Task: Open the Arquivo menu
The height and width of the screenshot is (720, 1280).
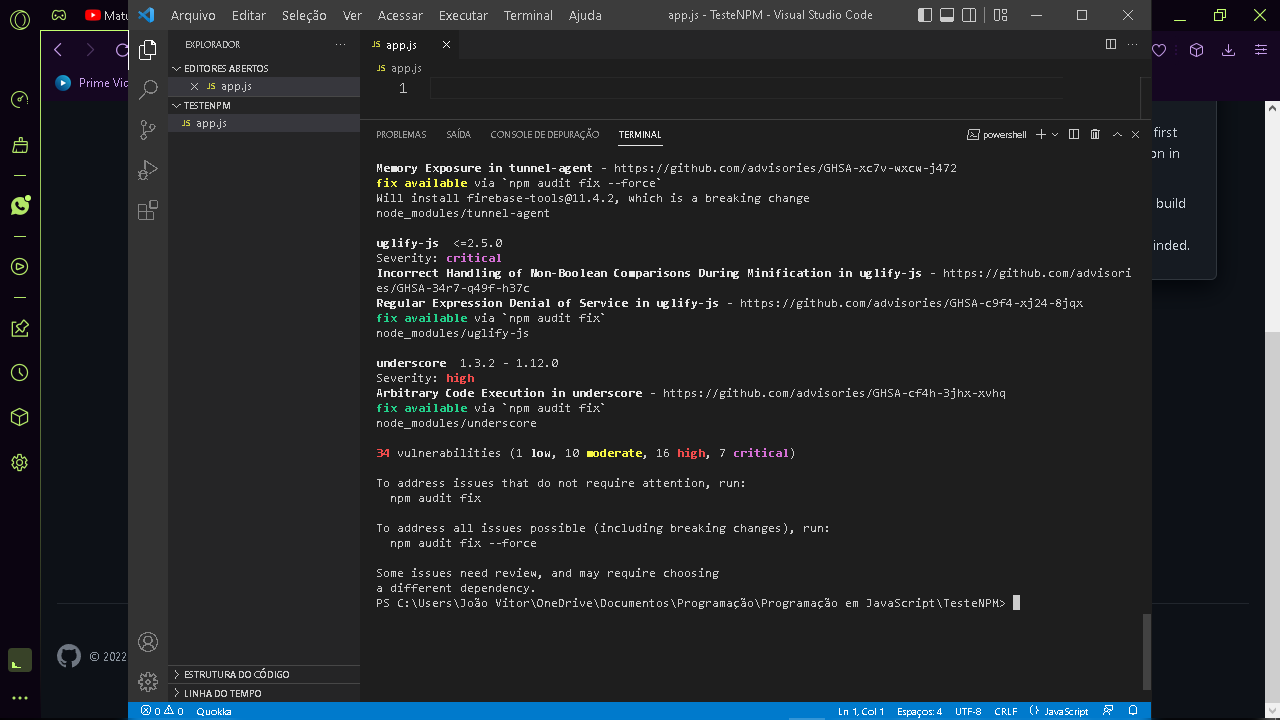Action: tap(193, 15)
